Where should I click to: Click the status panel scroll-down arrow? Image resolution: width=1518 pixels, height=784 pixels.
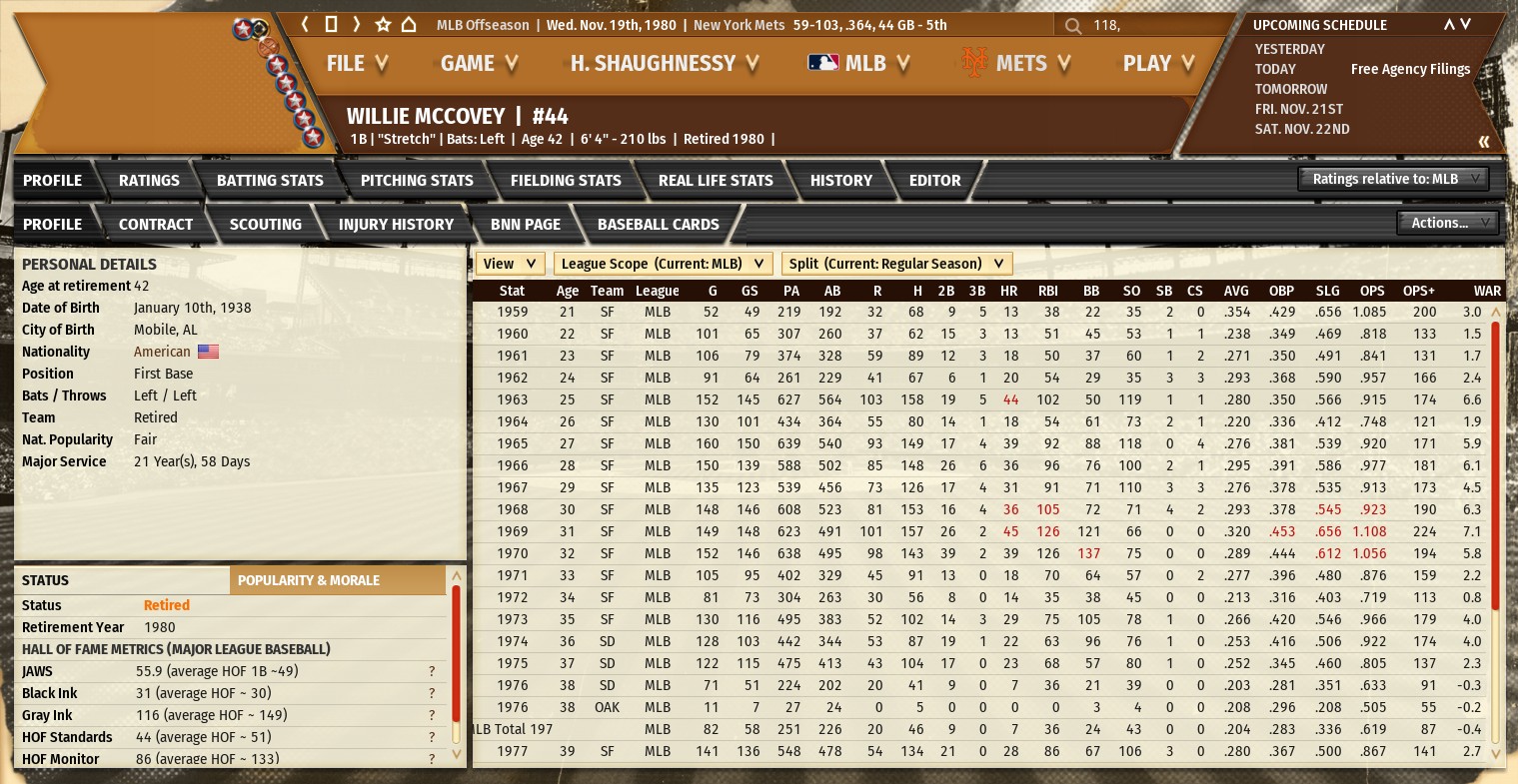(x=457, y=755)
